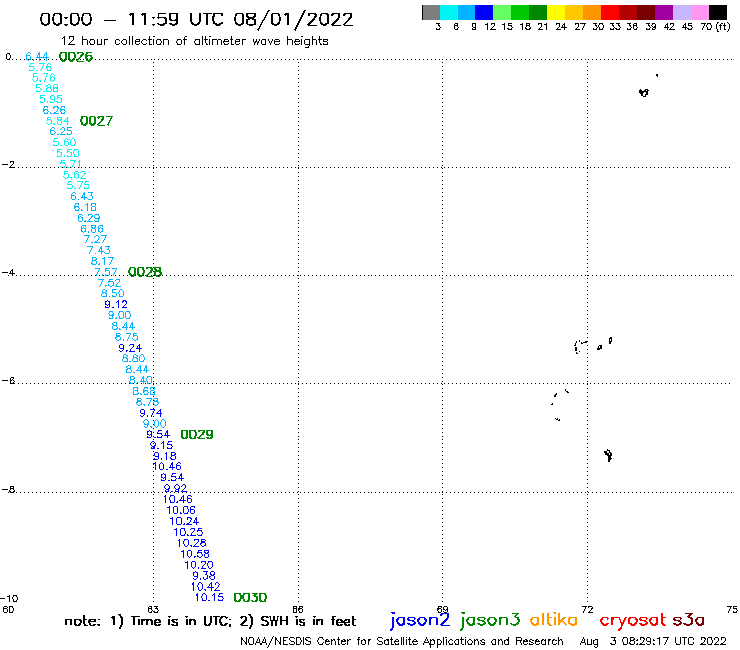
Task: Click the SWH units note text
Action: tap(298, 621)
